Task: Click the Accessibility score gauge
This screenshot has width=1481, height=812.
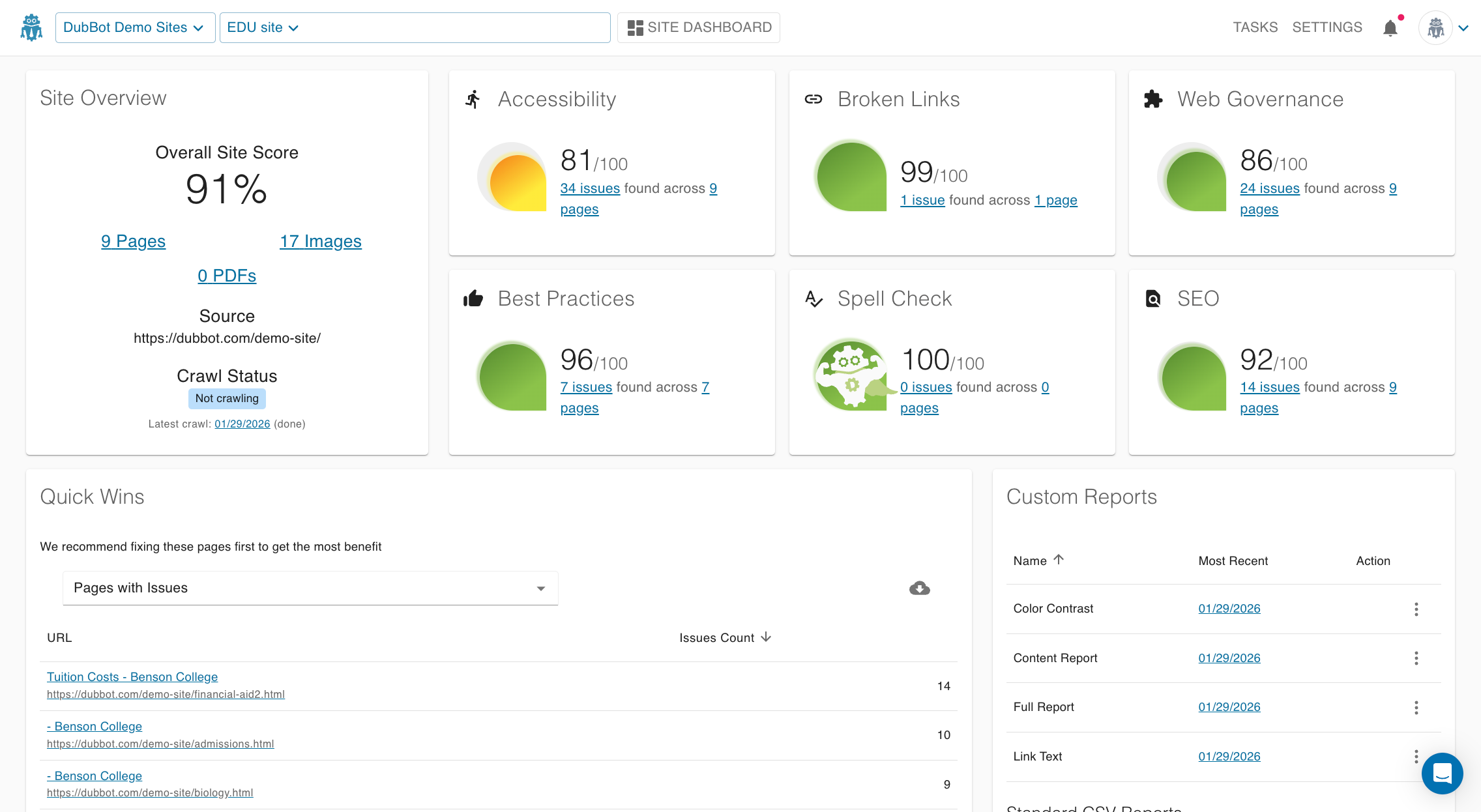Action: pos(513,177)
